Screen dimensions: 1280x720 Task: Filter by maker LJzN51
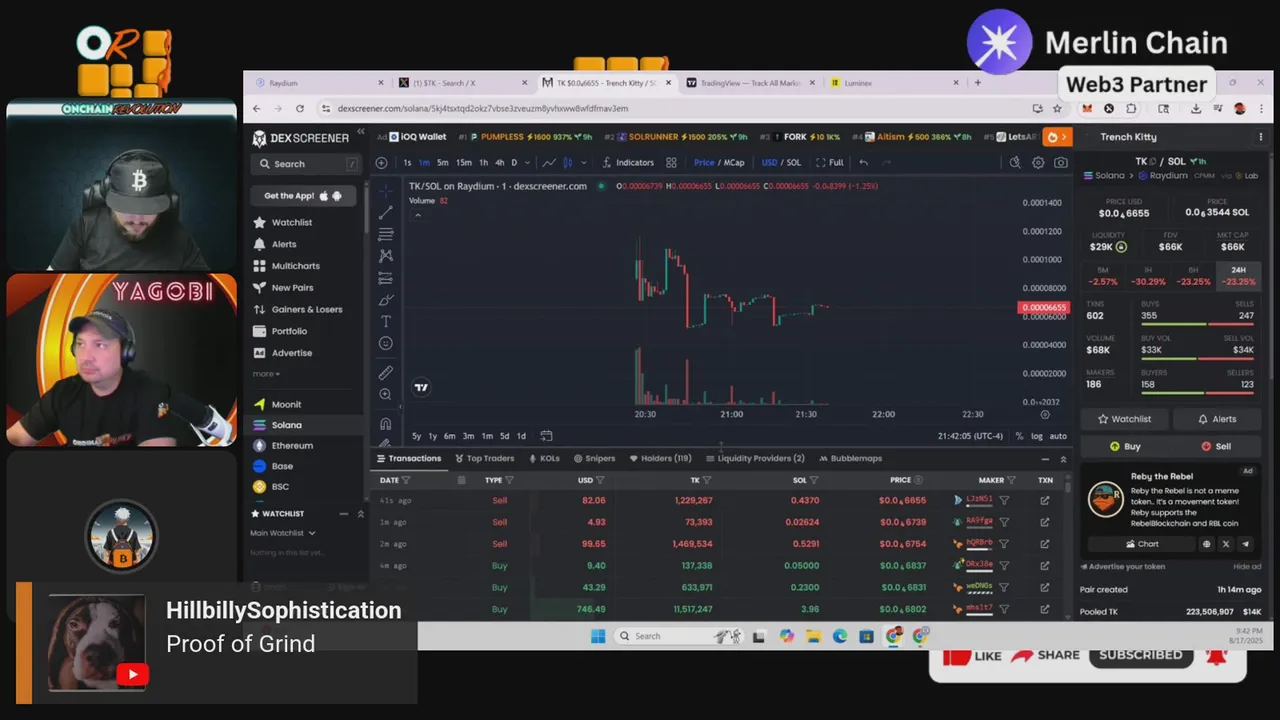pyautogui.click(x=1004, y=500)
